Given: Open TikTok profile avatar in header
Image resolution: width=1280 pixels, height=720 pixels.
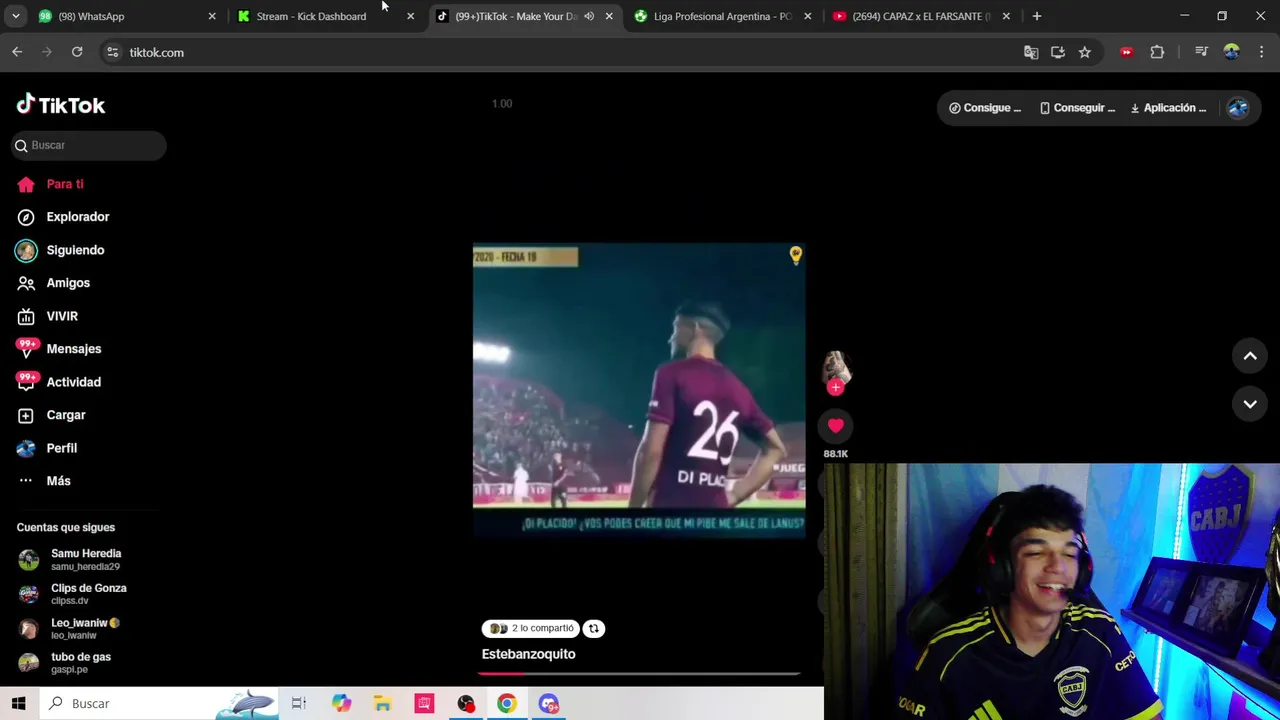Looking at the screenshot, I should (x=1238, y=108).
